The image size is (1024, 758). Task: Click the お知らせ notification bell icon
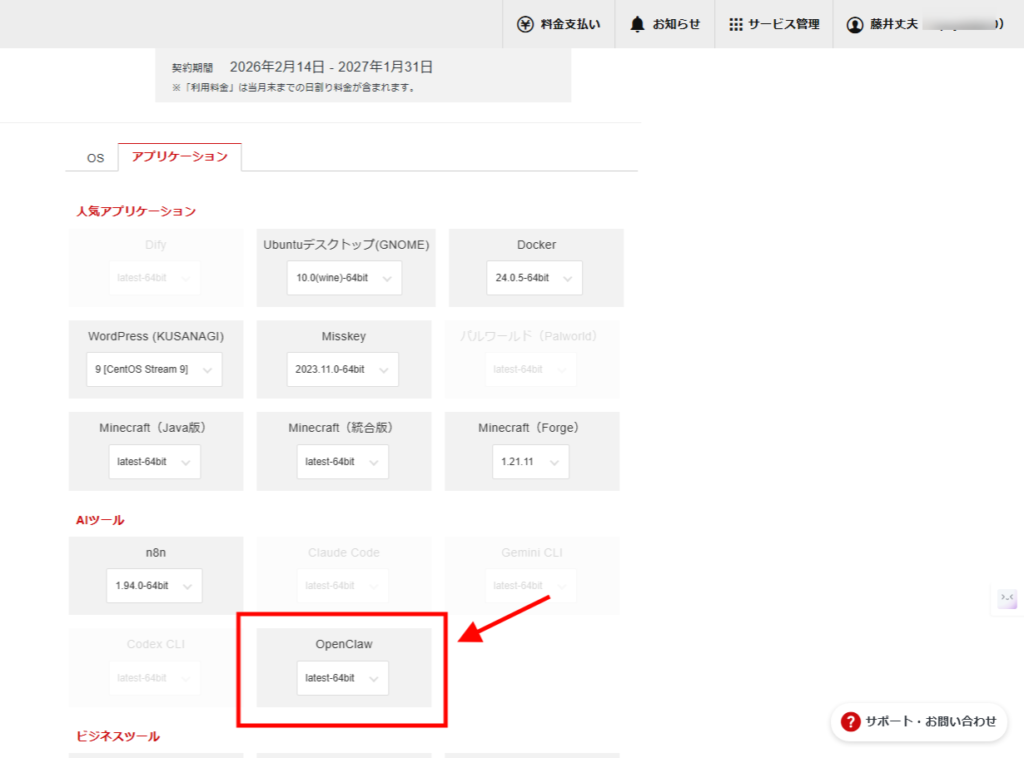coord(637,24)
